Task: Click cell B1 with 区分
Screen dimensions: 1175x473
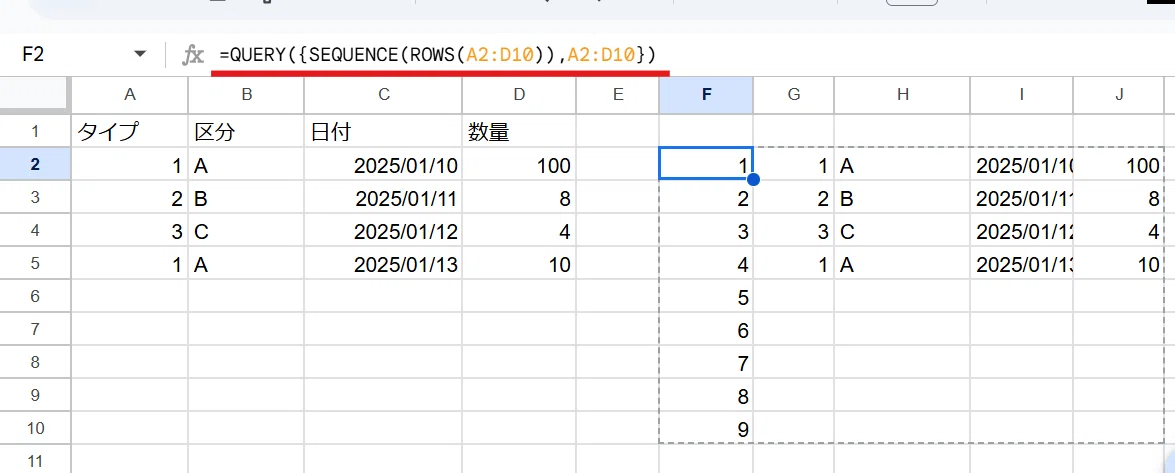Action: [246, 132]
